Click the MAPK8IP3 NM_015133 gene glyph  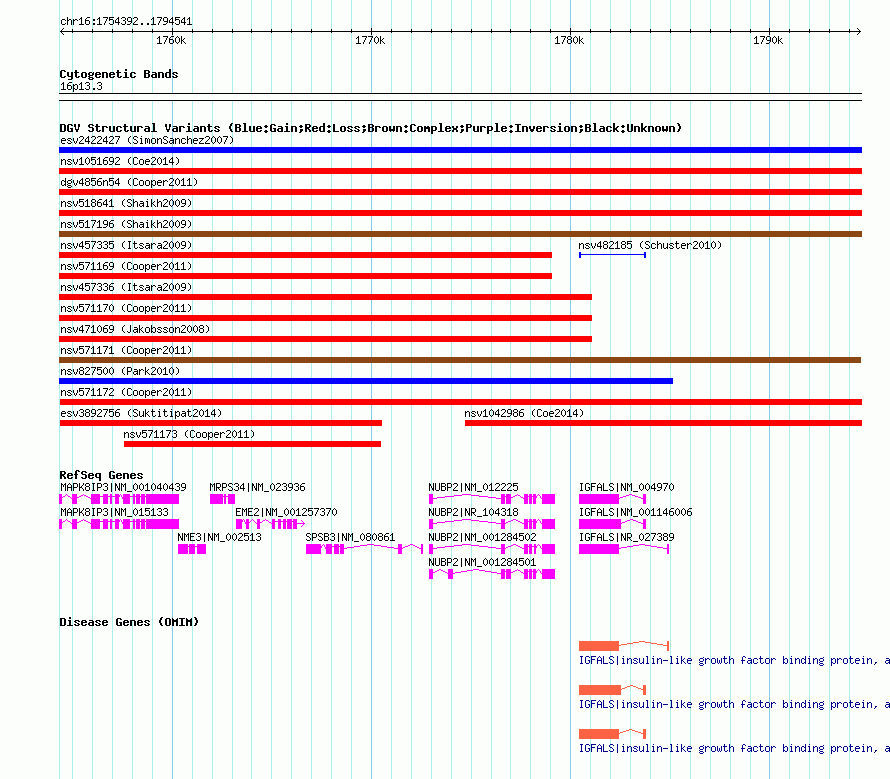click(x=119, y=524)
